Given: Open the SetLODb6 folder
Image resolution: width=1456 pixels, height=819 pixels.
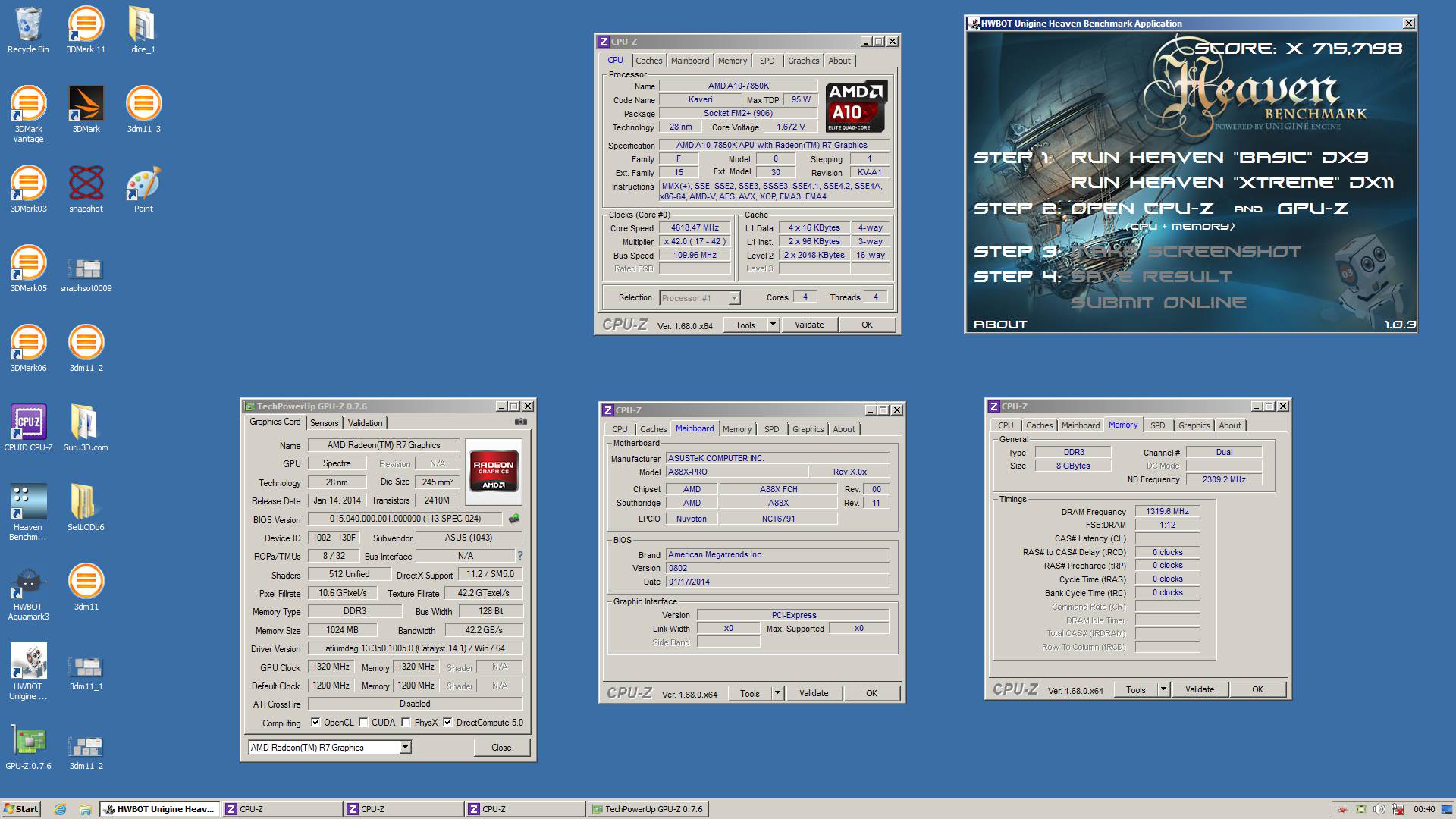Looking at the screenshot, I should (x=86, y=508).
